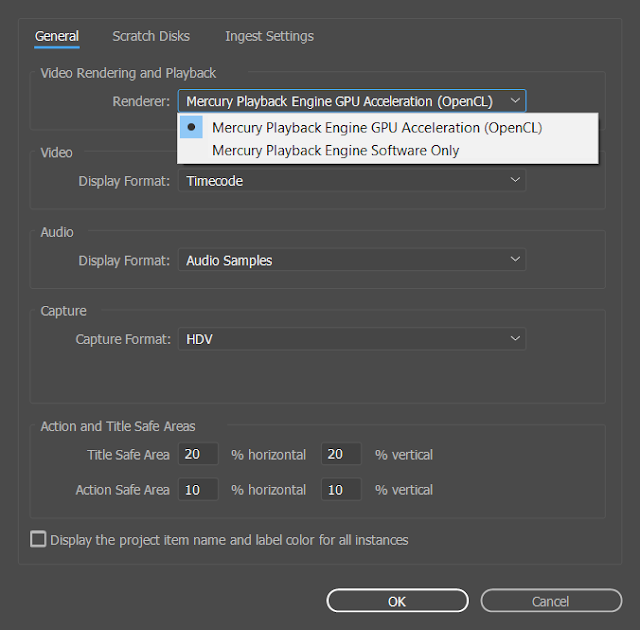Enable Display the project item name checkbox

[x=38, y=539]
